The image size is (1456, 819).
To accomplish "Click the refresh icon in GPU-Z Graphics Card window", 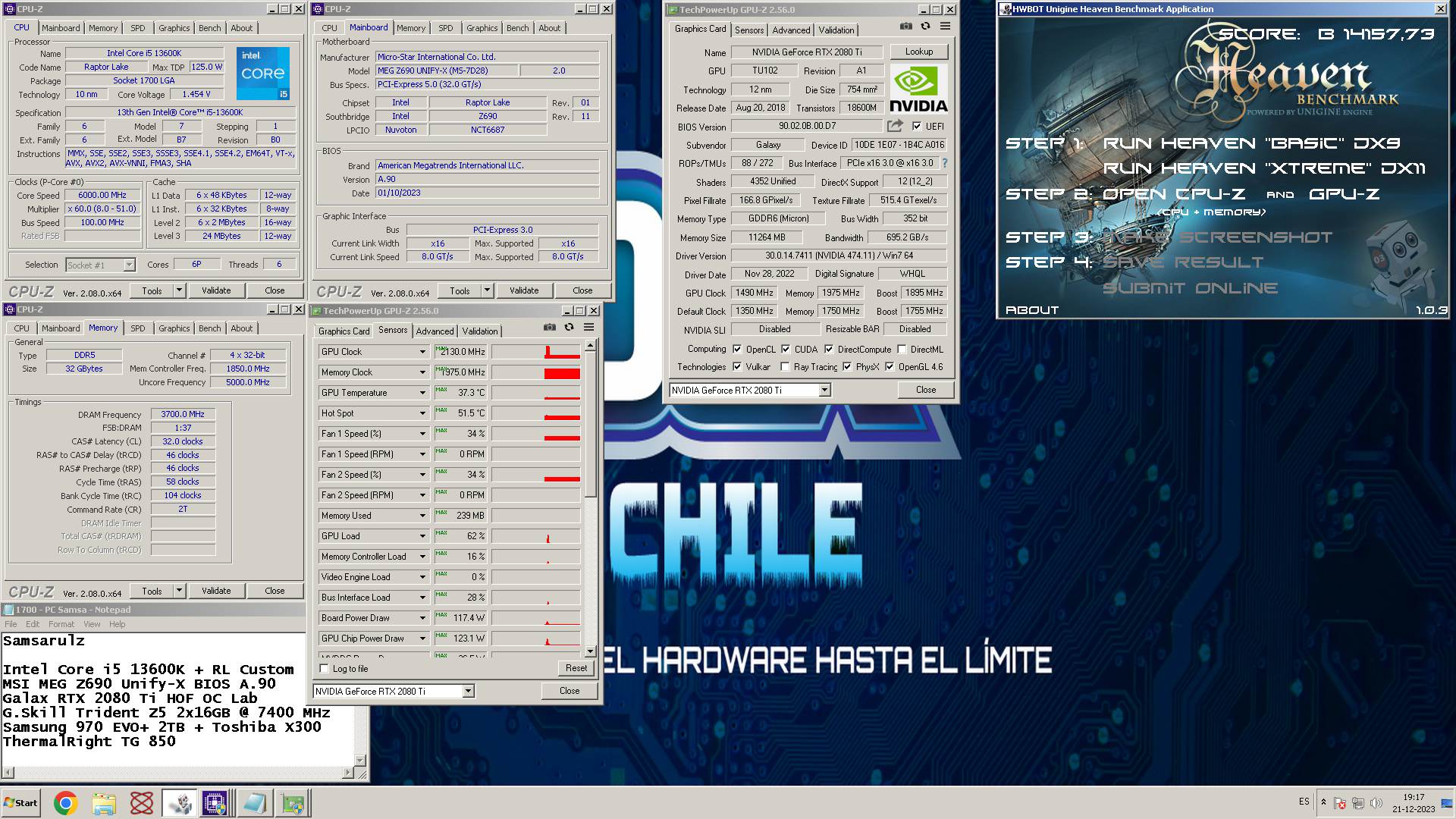I will pyautogui.click(x=925, y=26).
